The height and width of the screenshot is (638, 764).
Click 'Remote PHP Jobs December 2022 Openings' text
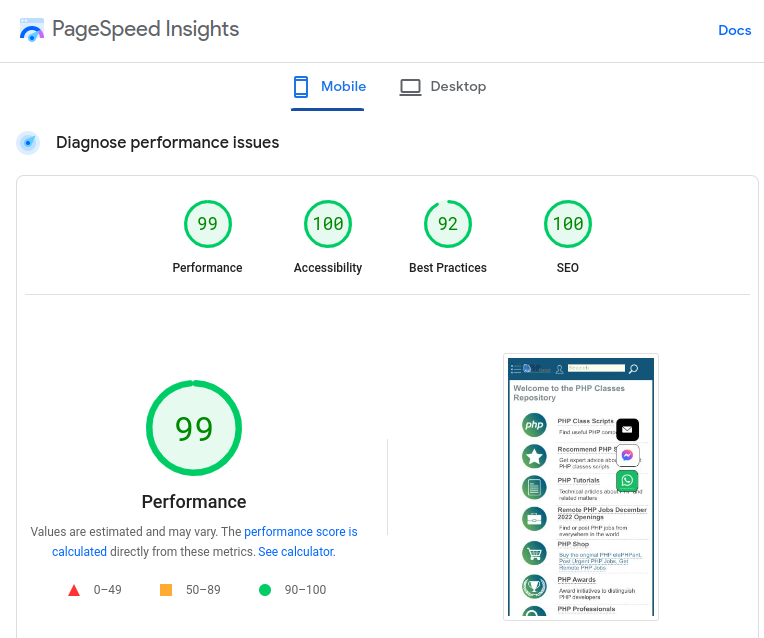tap(602, 514)
